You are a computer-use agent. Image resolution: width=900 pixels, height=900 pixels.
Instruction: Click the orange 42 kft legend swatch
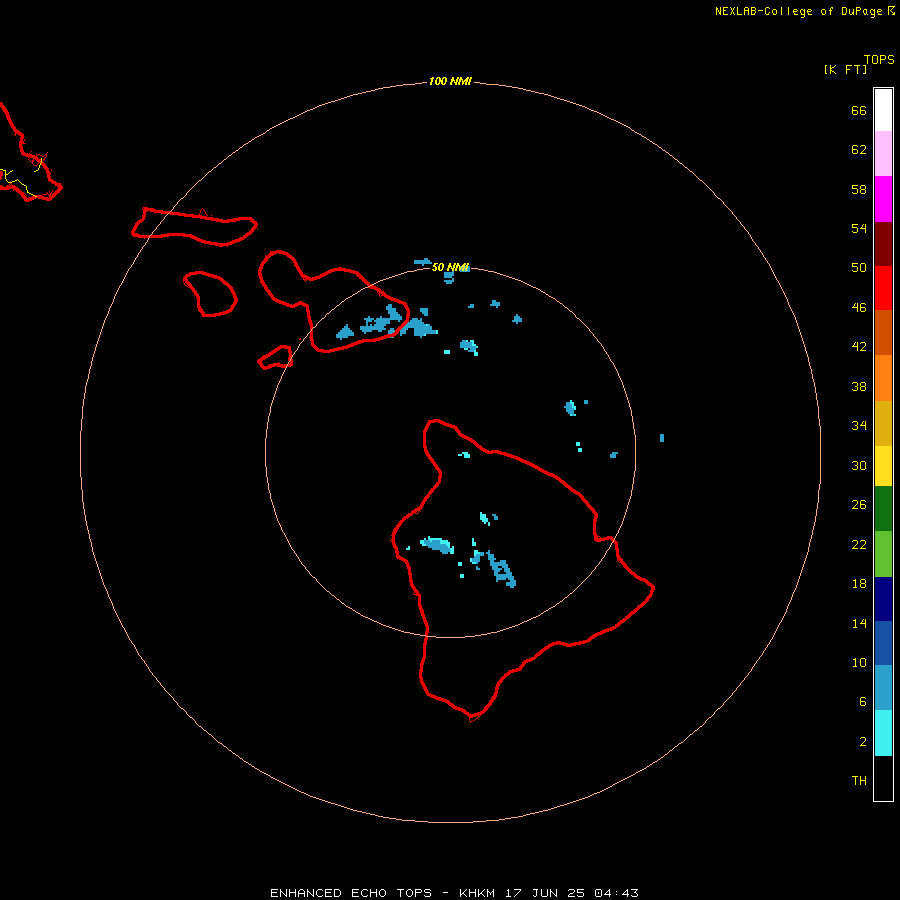(883, 378)
